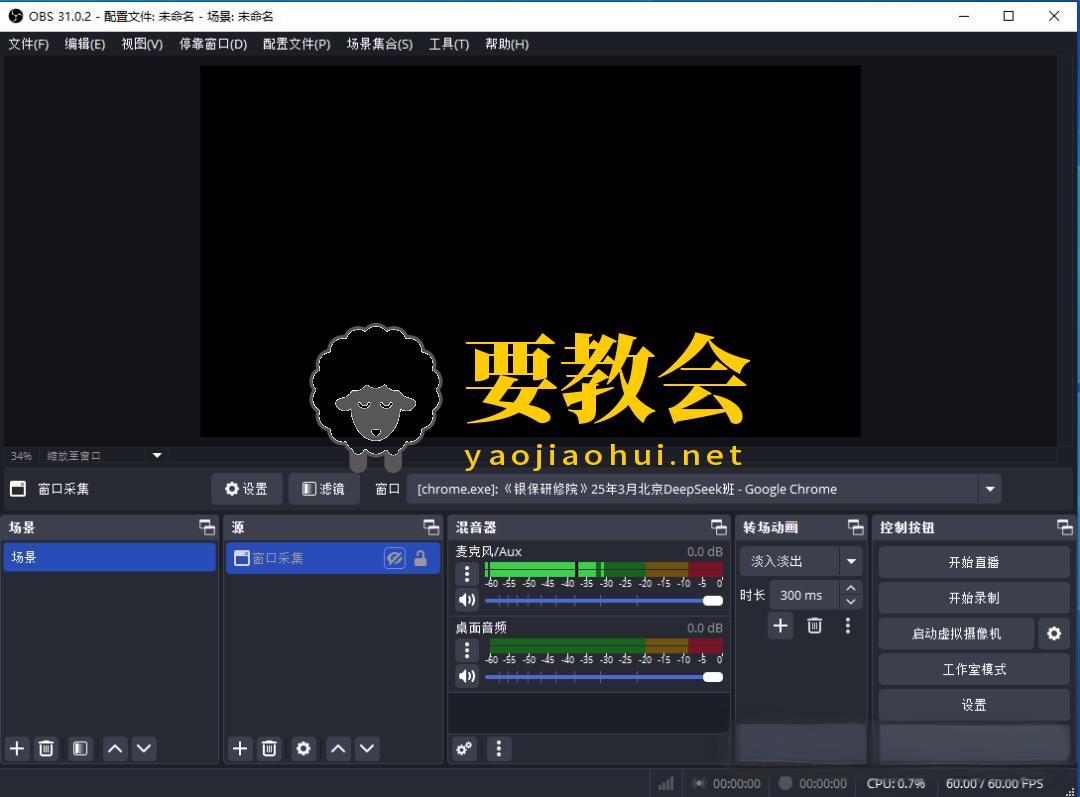Decrease the transition duration with down arrow

[x=851, y=602]
